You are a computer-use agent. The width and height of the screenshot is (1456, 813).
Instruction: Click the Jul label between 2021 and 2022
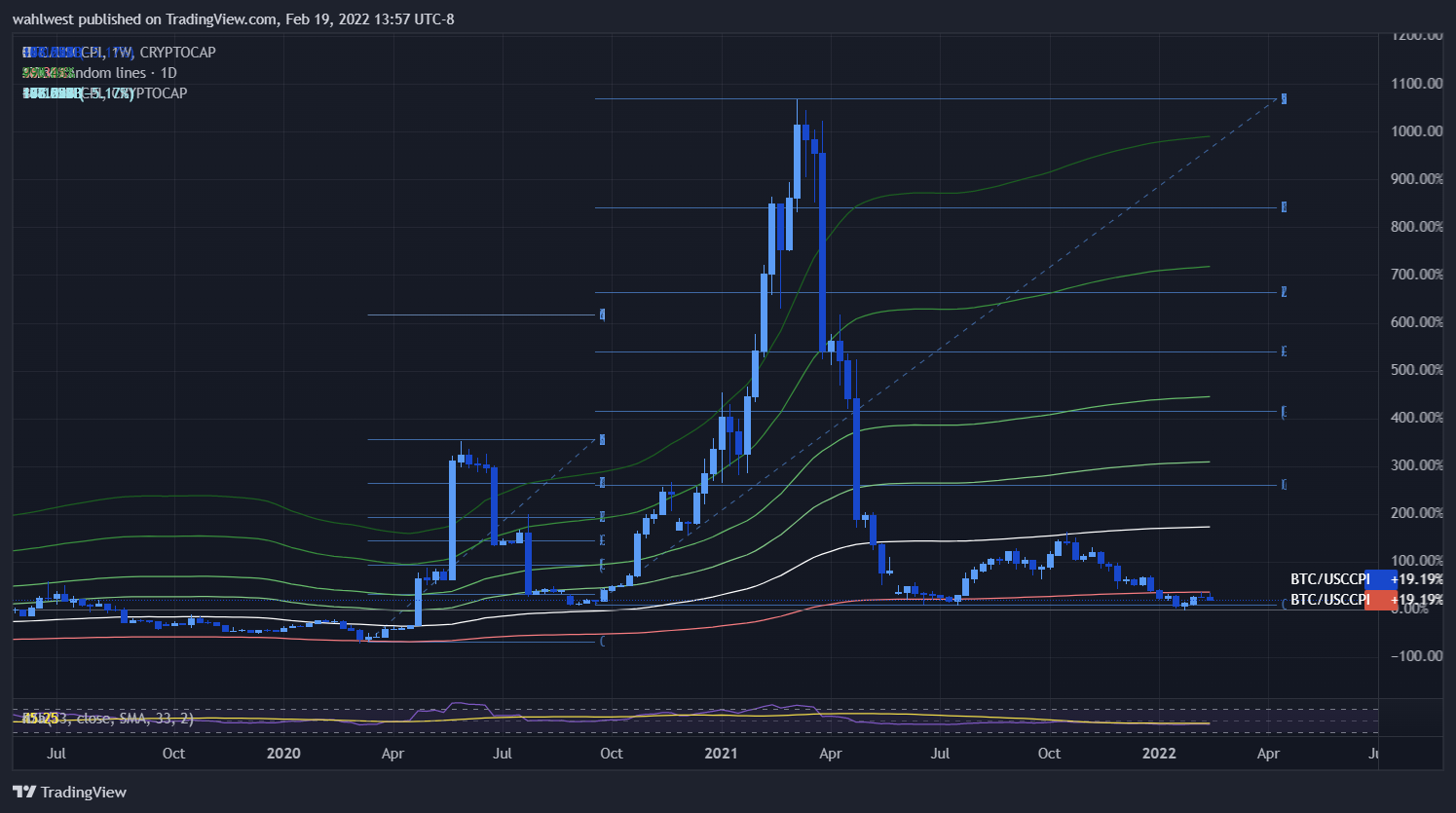(x=940, y=754)
